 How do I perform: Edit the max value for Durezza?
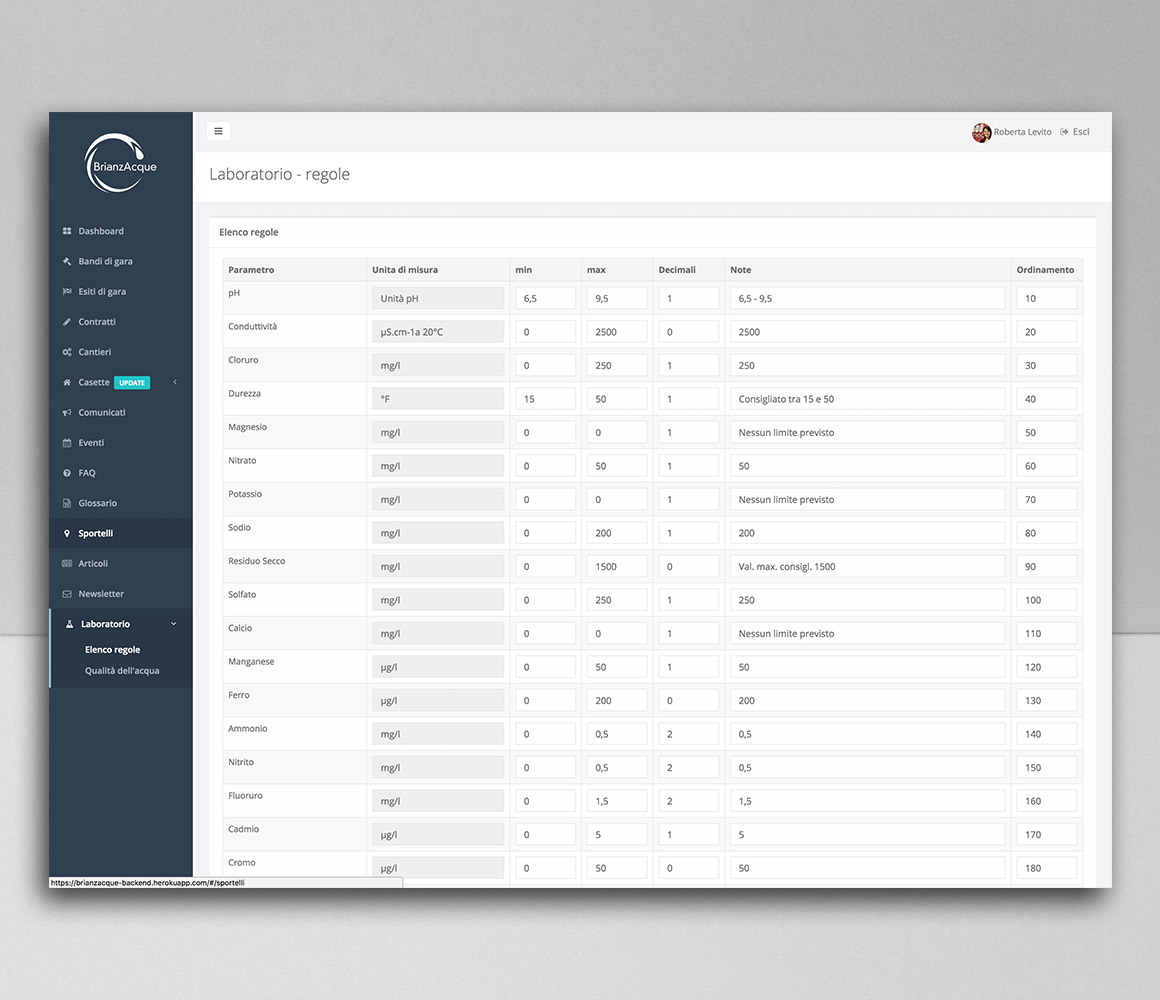pyautogui.click(x=617, y=398)
